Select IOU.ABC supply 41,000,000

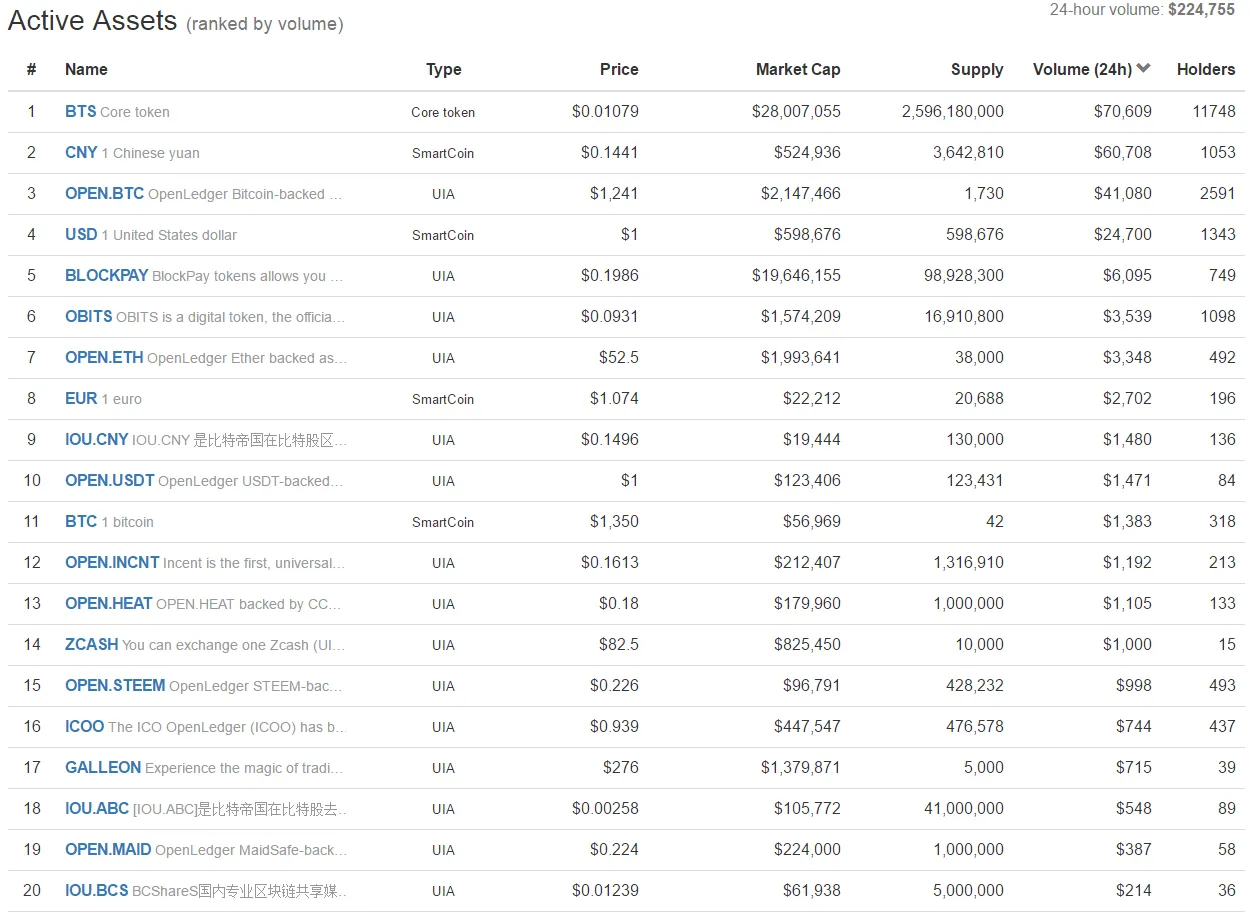pyautogui.click(x=963, y=809)
